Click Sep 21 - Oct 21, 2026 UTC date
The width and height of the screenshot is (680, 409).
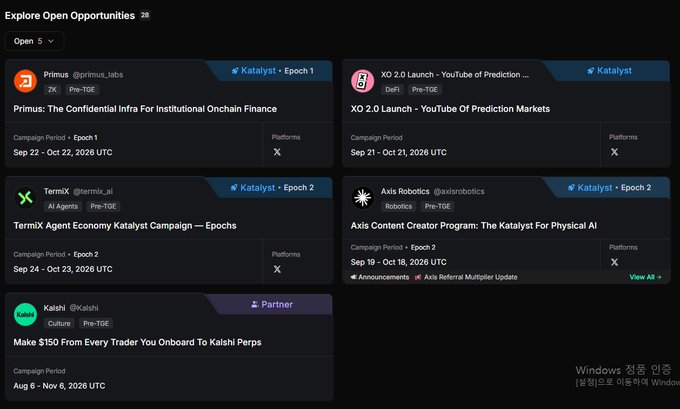coord(399,152)
